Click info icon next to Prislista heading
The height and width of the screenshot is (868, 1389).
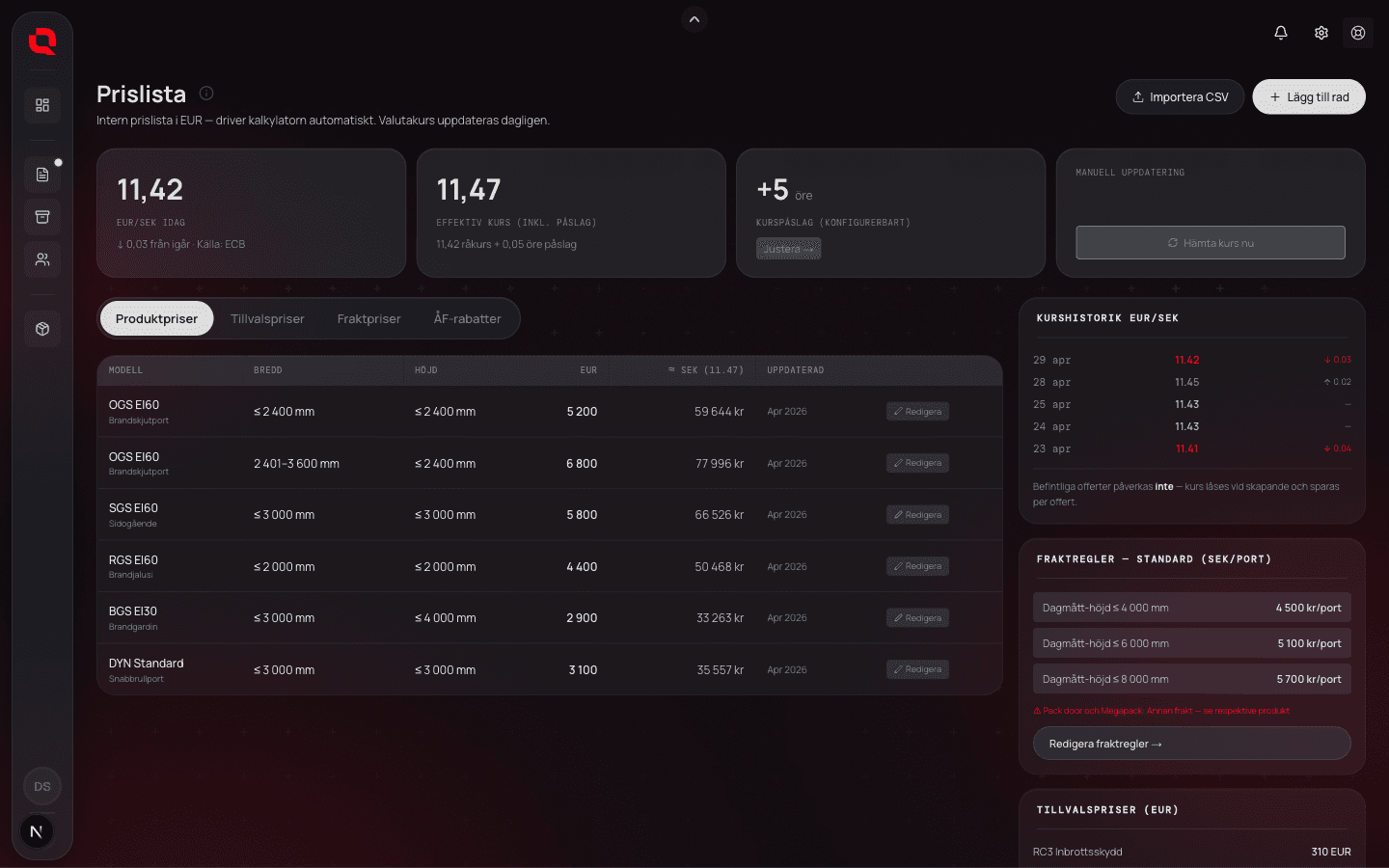coord(206,94)
